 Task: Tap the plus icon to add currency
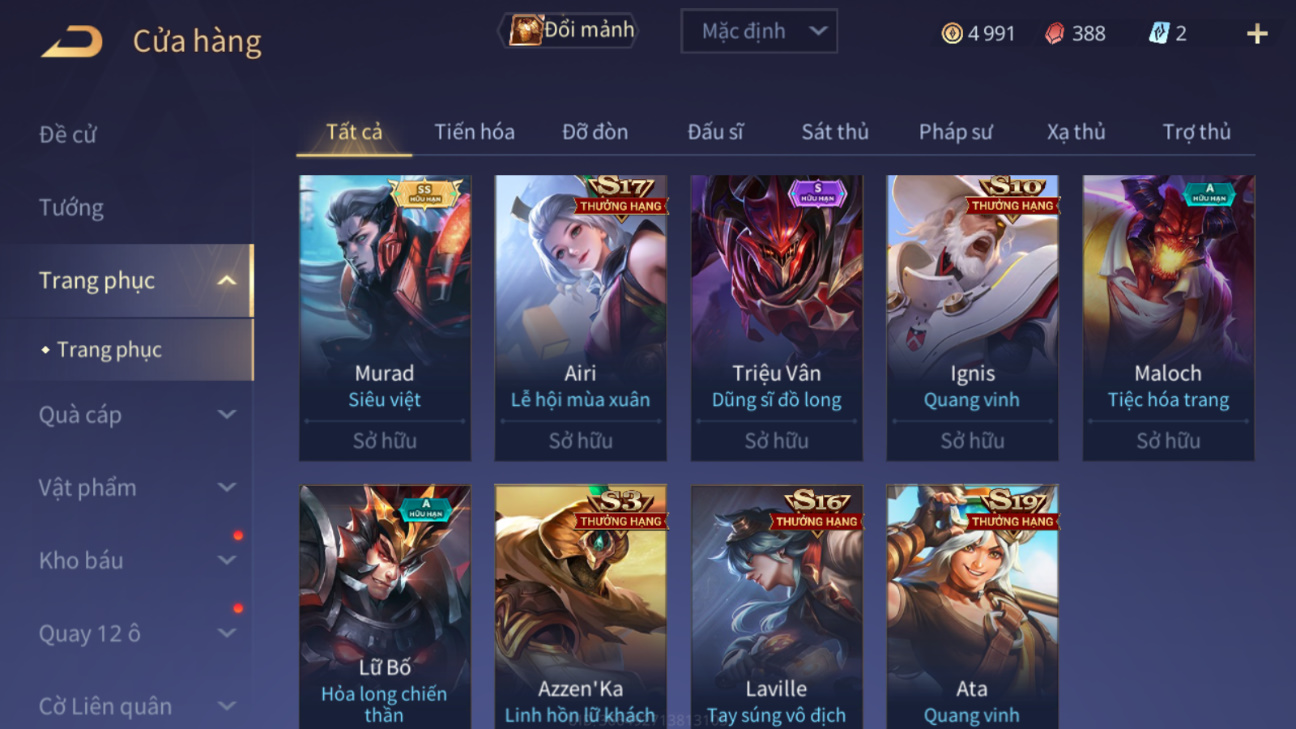pos(1257,33)
